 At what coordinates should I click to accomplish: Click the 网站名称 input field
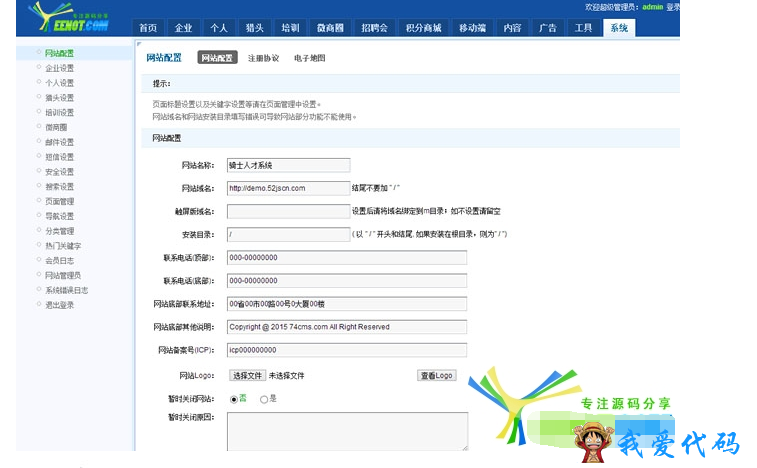[288, 165]
